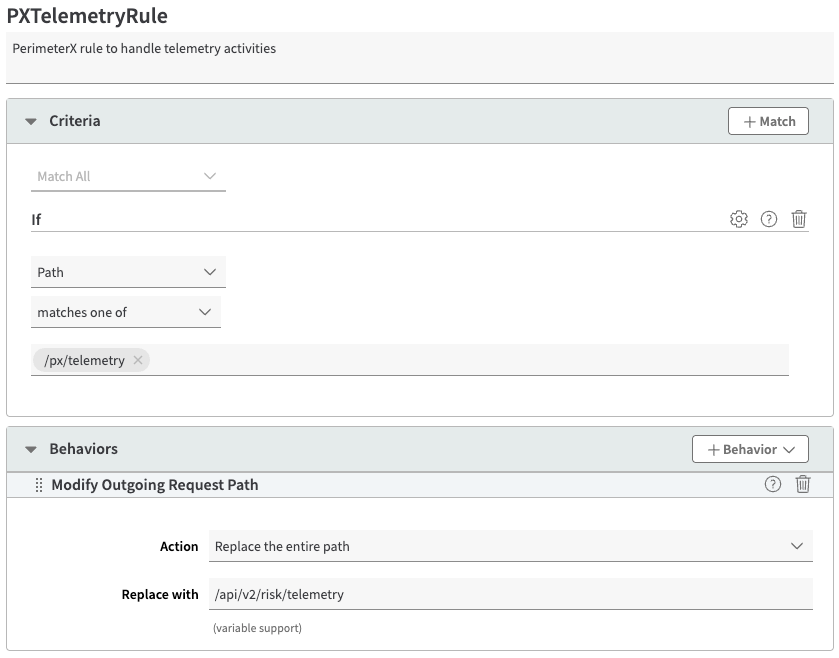Viewport: 839px width, 658px height.
Task: Click the PXTelemetryRule rule title
Action: pyautogui.click(x=87, y=16)
